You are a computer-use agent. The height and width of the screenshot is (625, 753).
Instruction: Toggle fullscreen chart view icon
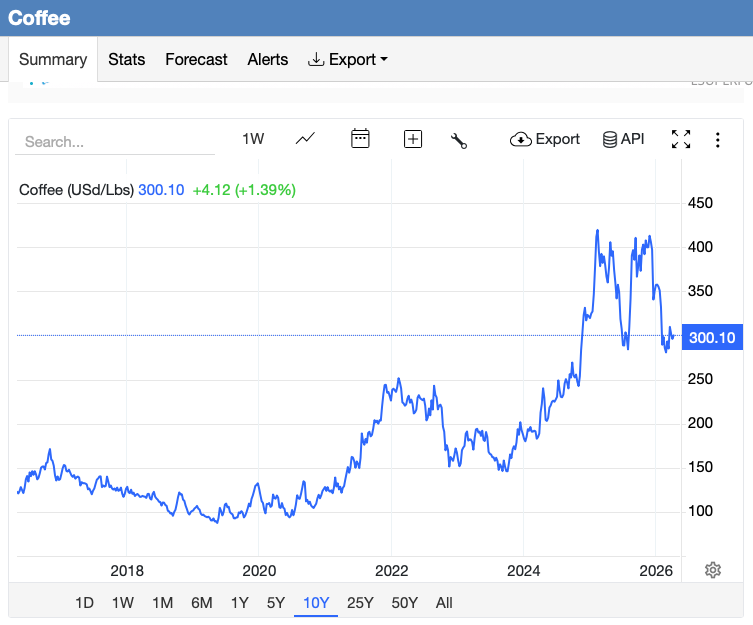pyautogui.click(x=681, y=139)
